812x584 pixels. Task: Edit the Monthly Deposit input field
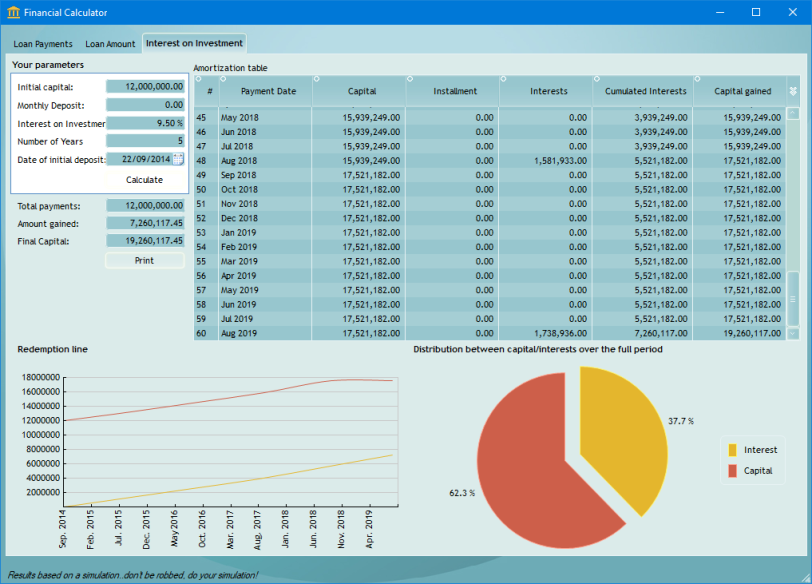coord(145,105)
